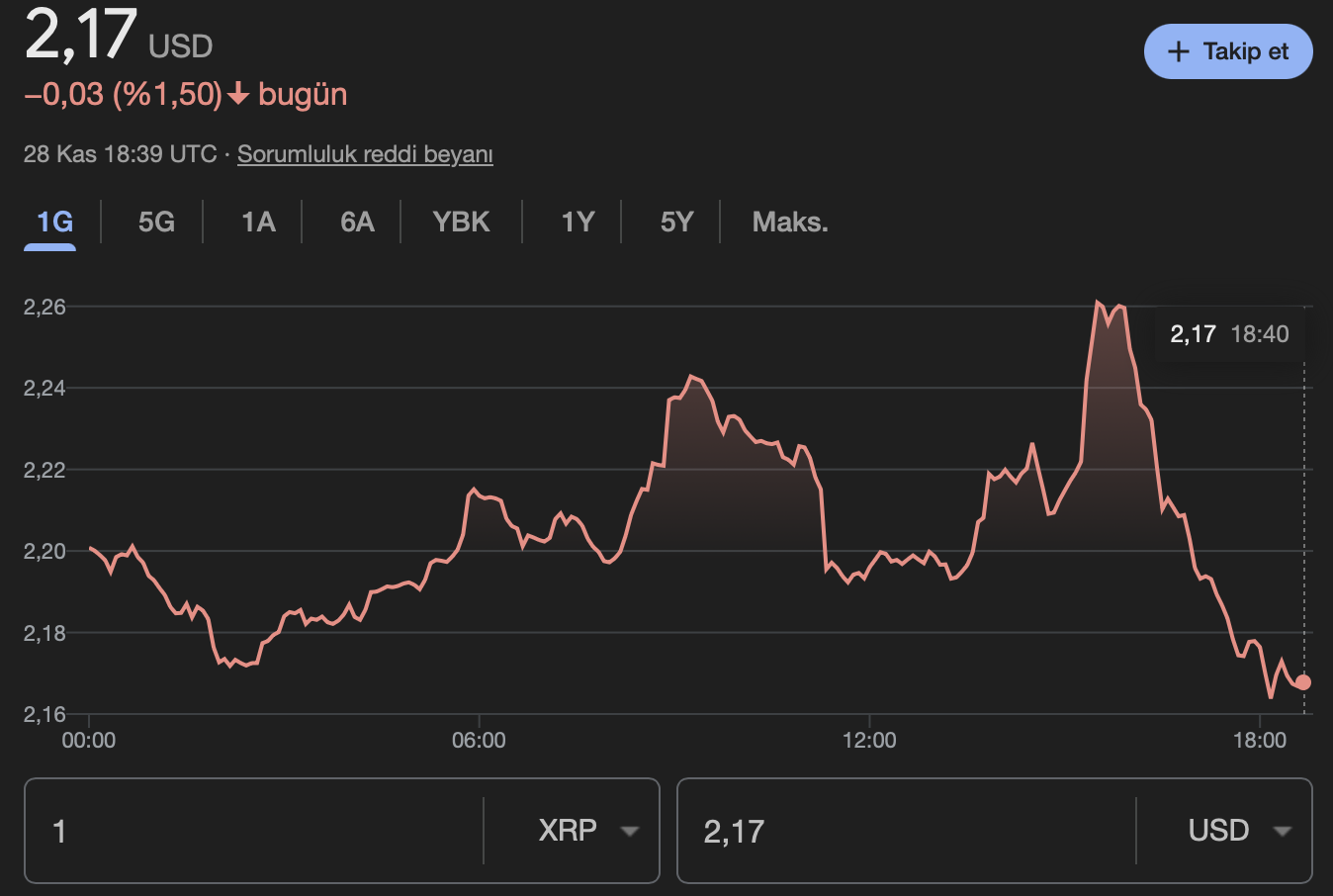Select the 5Y timeframe
The image size is (1333, 896).
pos(676,222)
